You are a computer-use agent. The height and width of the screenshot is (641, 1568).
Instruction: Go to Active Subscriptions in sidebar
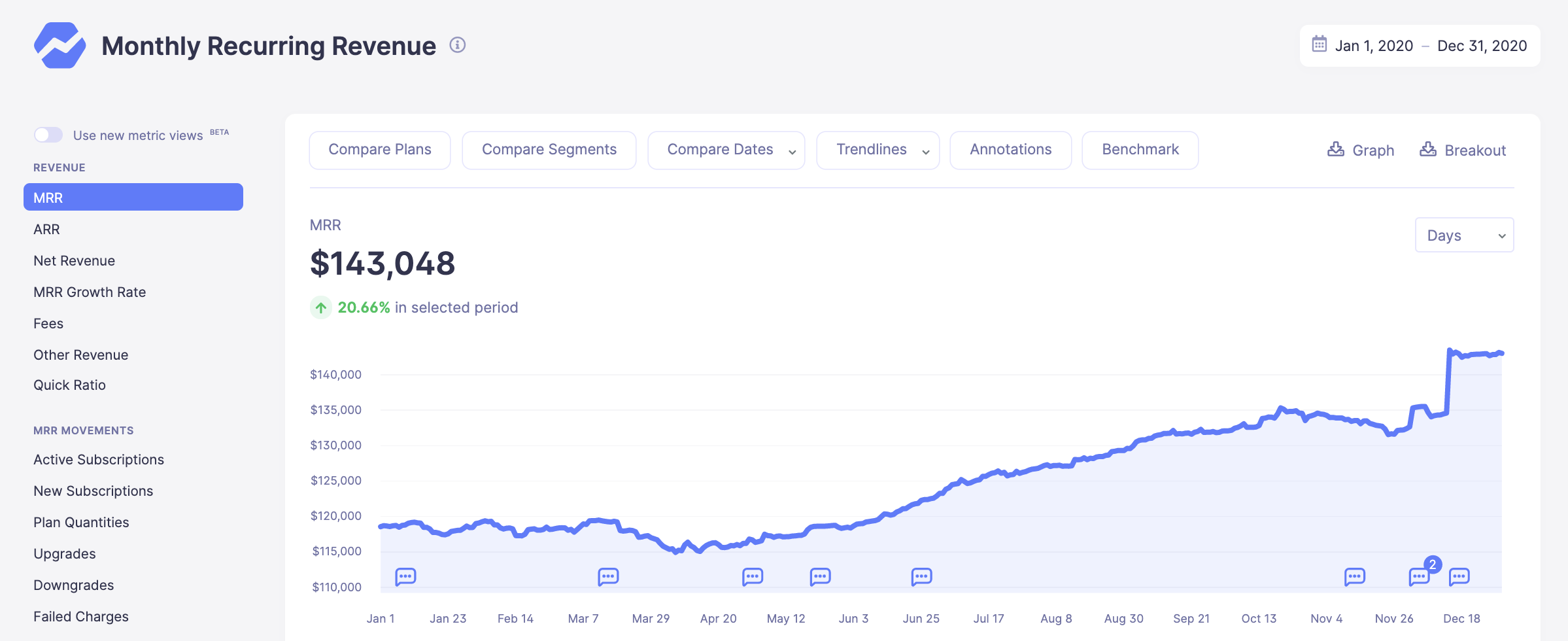click(x=99, y=459)
